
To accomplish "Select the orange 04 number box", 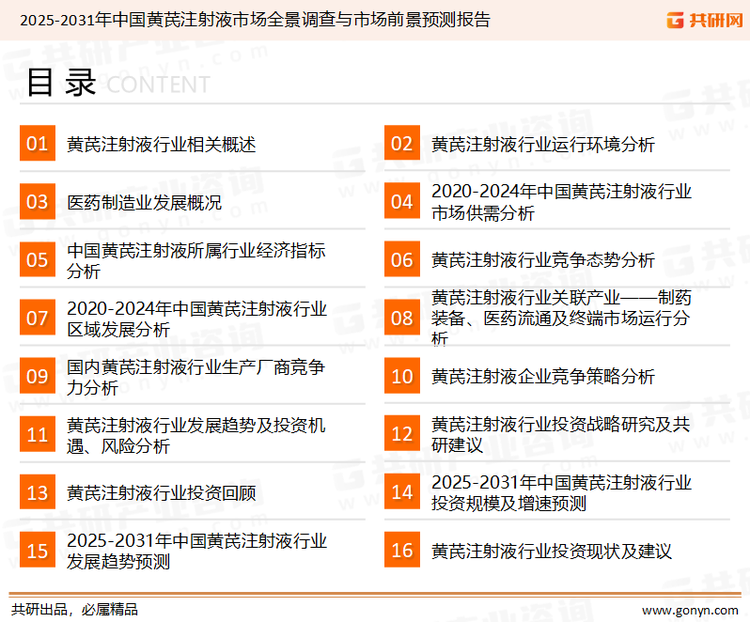I will pyautogui.click(x=402, y=201).
